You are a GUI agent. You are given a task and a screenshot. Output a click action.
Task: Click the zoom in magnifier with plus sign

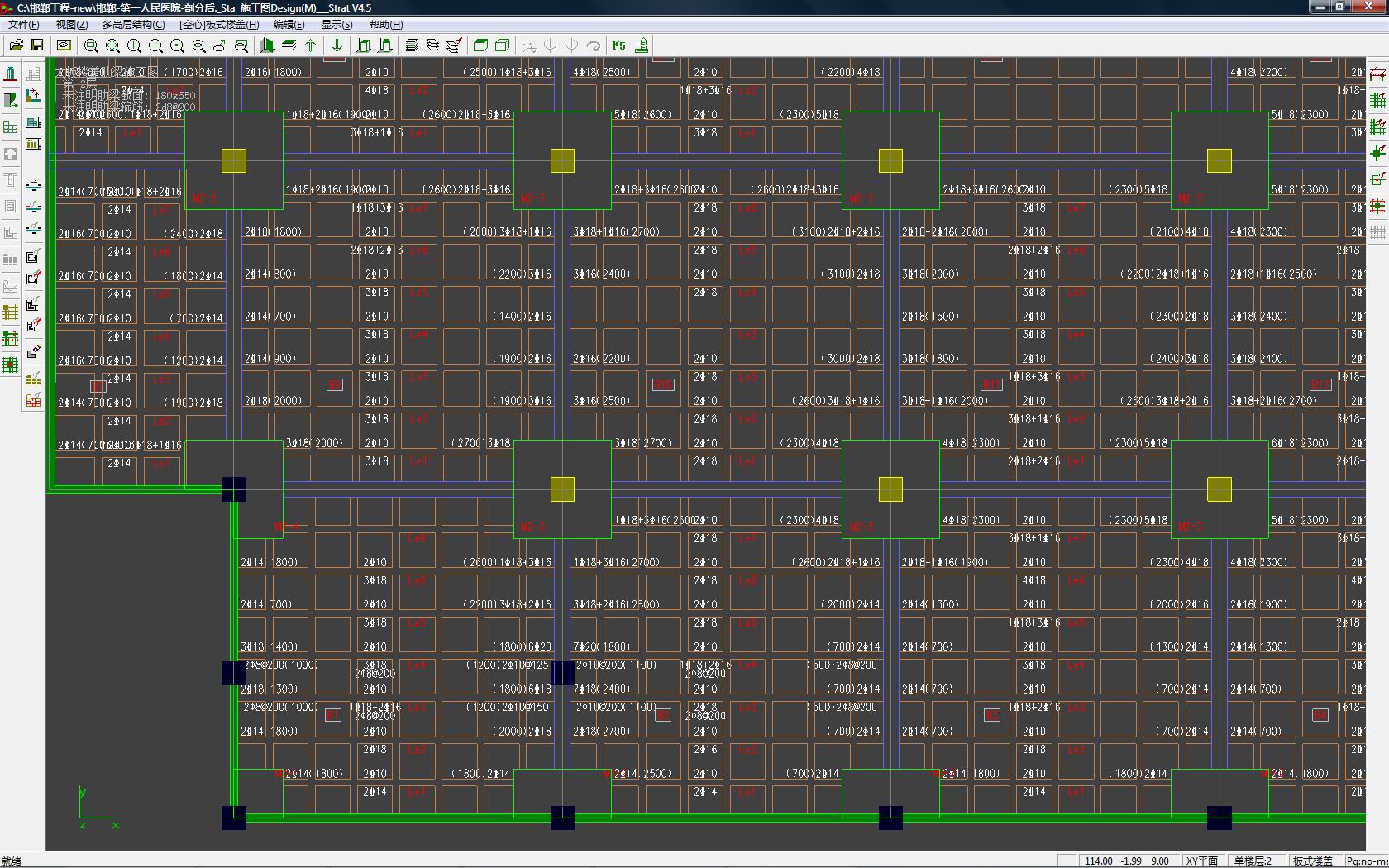click(x=134, y=46)
